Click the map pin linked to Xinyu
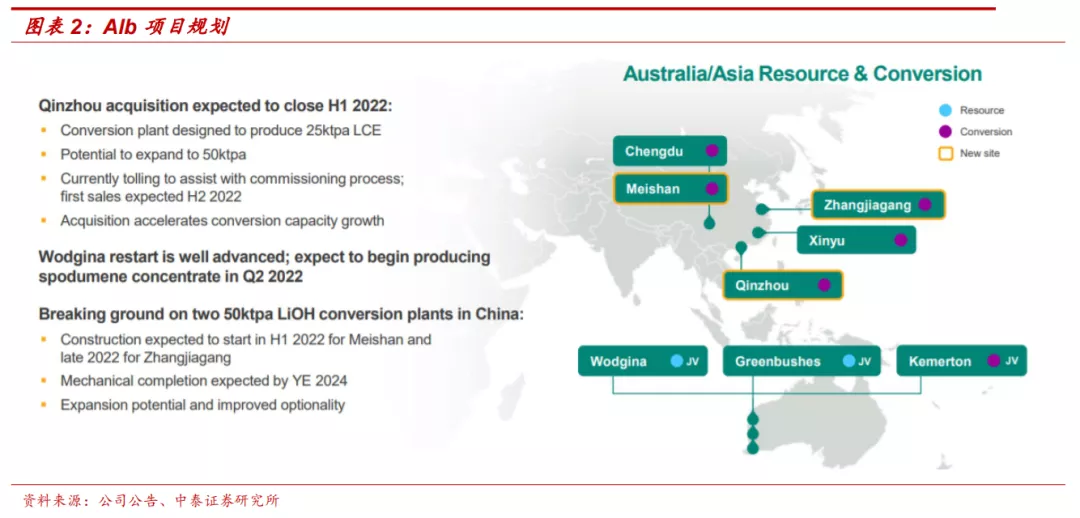Image resolution: width=1080 pixels, height=518 pixels. pyautogui.click(x=758, y=233)
